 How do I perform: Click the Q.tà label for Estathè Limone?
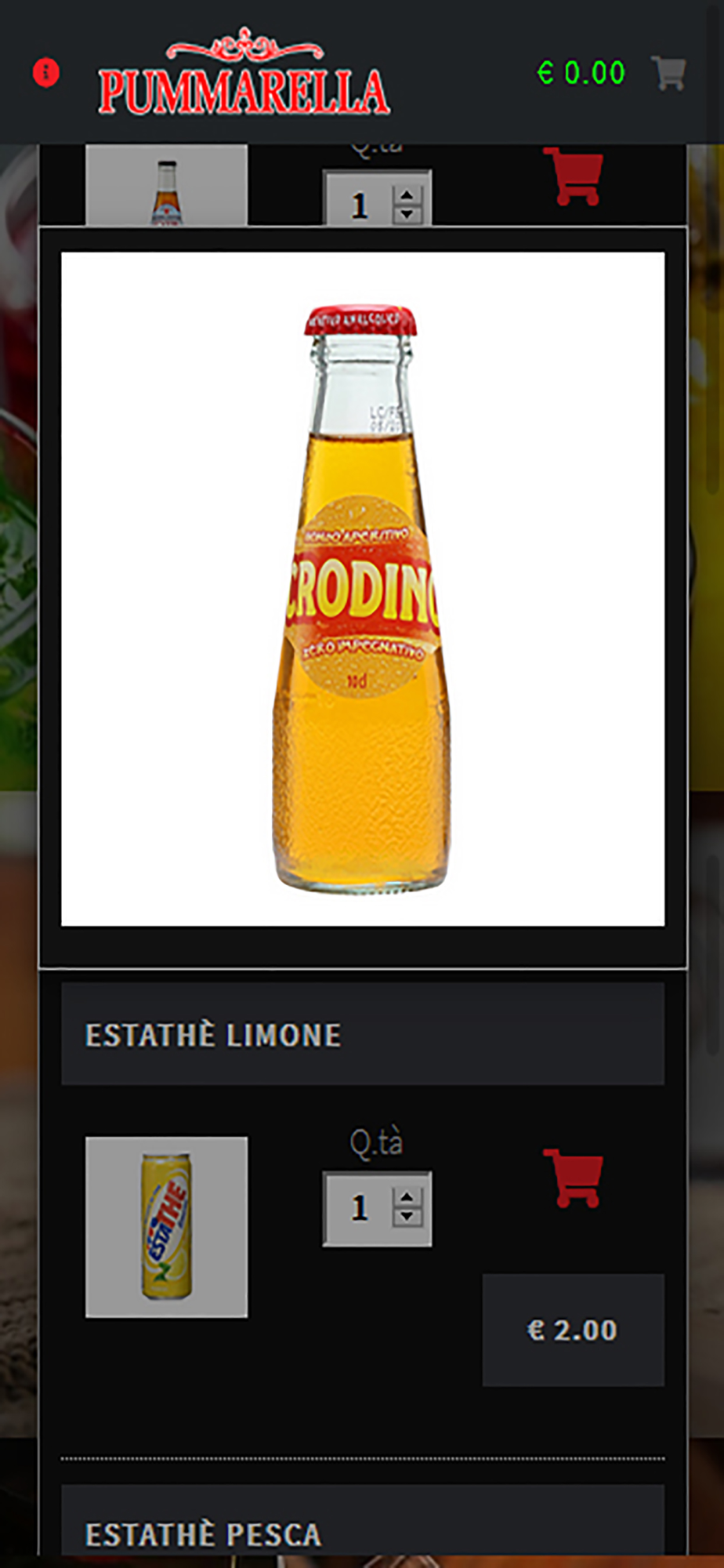377,1142
